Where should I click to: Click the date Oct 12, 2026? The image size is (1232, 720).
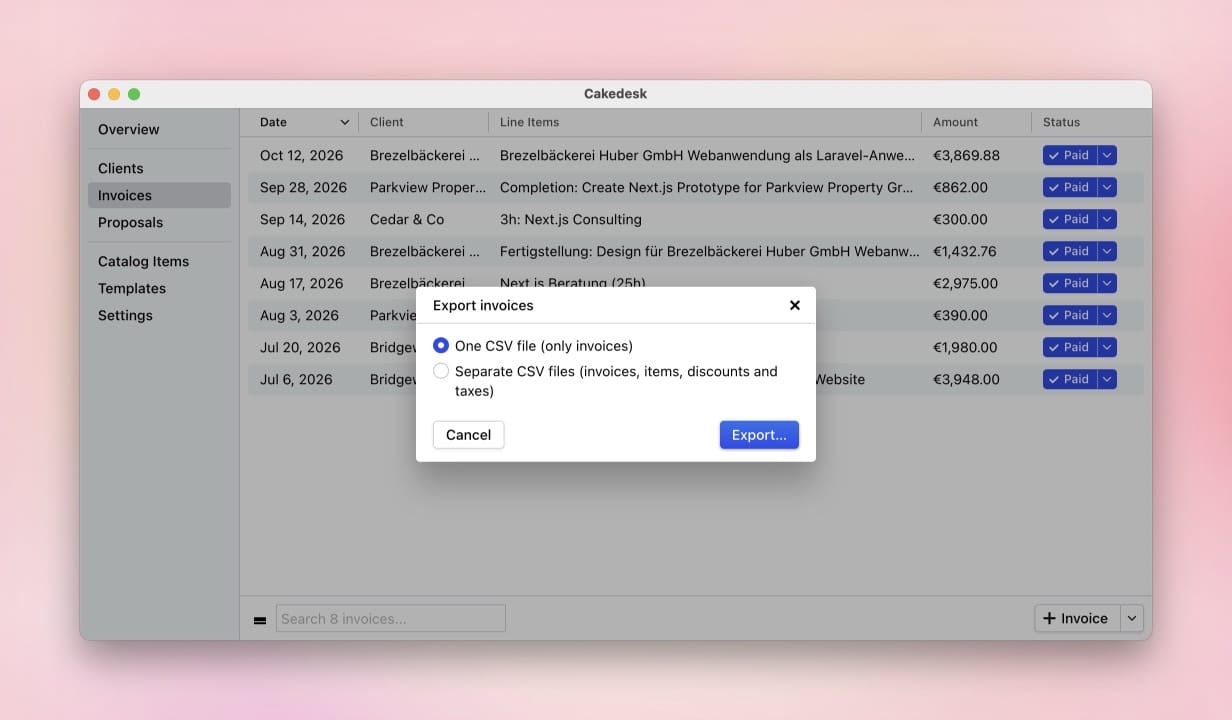click(301, 155)
